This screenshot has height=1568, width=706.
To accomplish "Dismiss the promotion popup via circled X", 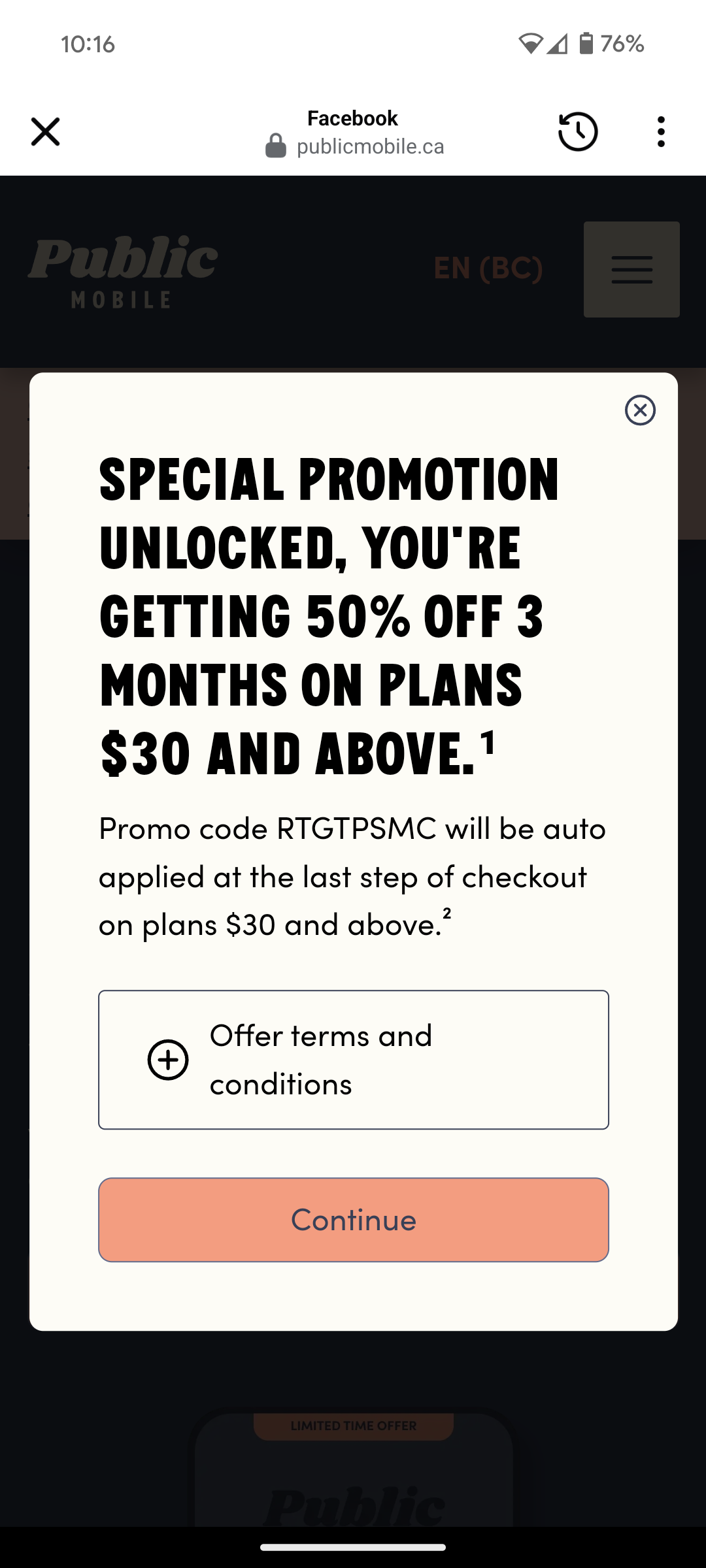I will 639,410.
